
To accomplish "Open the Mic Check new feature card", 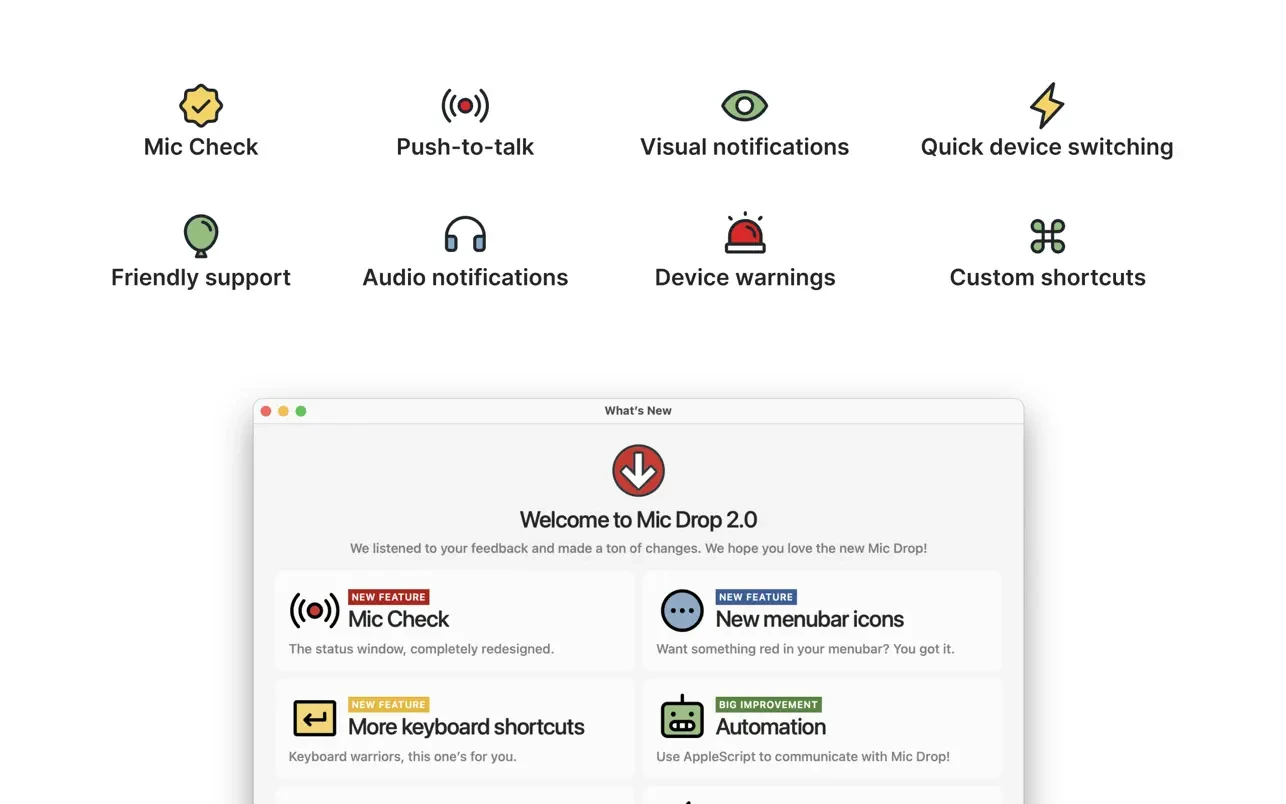I will (455, 621).
